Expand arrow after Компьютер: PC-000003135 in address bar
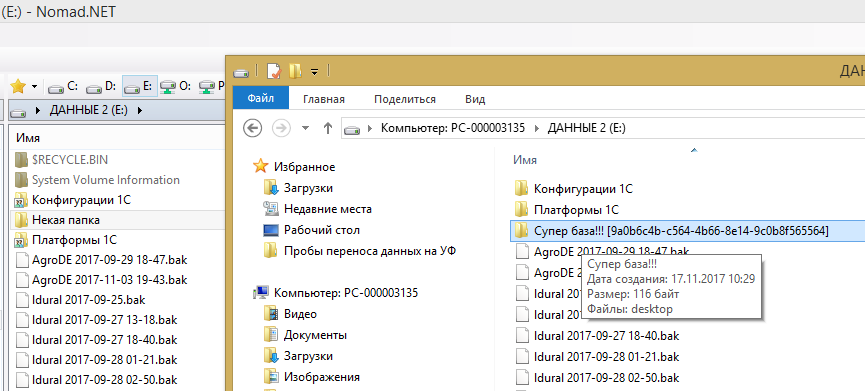The width and height of the screenshot is (865, 391). pos(536,129)
